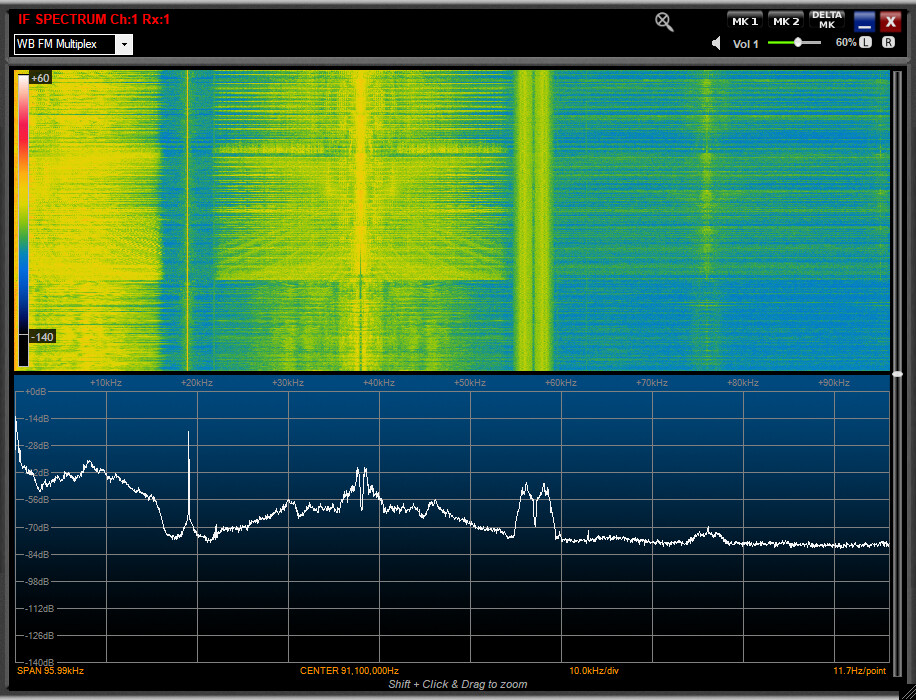Screen dimensions: 916x700
Task: Click the RDS subcarrier peak near 57 kHz
Action: pos(535,505)
